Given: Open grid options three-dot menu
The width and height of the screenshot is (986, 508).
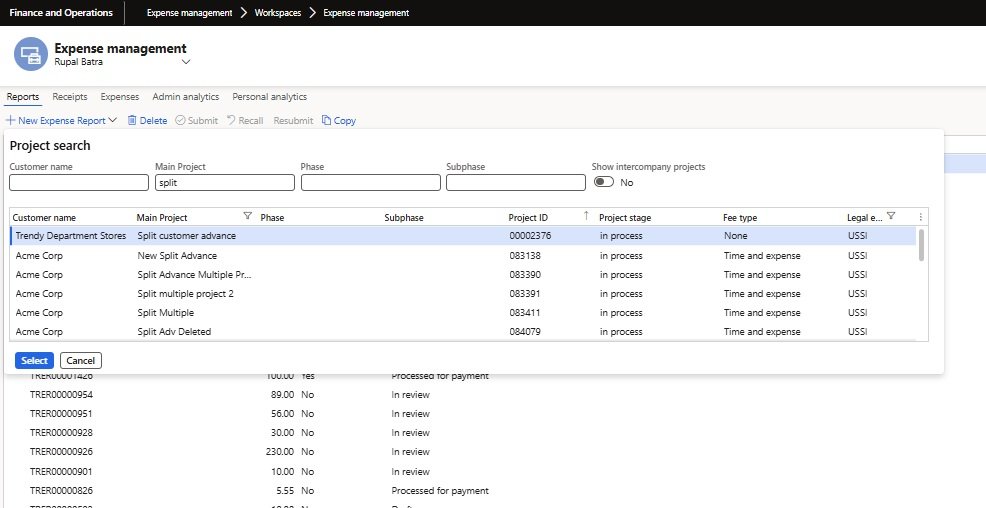Looking at the screenshot, I should pyautogui.click(x=920, y=216).
